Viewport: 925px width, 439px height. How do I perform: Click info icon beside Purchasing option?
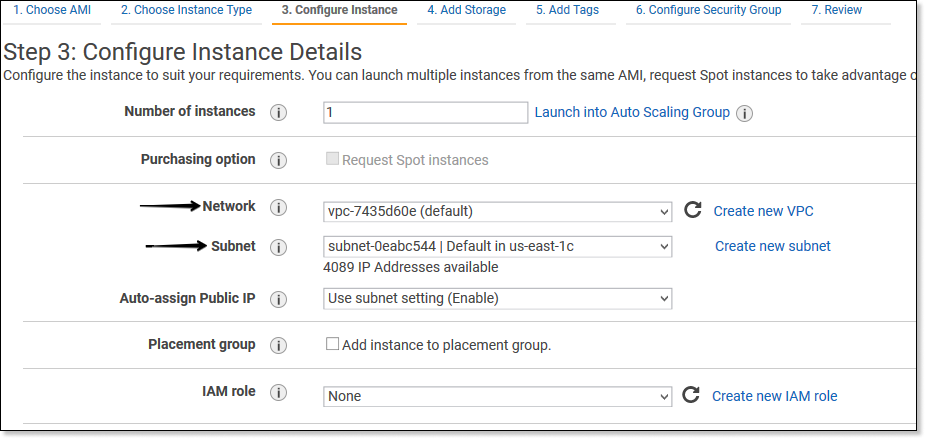[x=279, y=161]
